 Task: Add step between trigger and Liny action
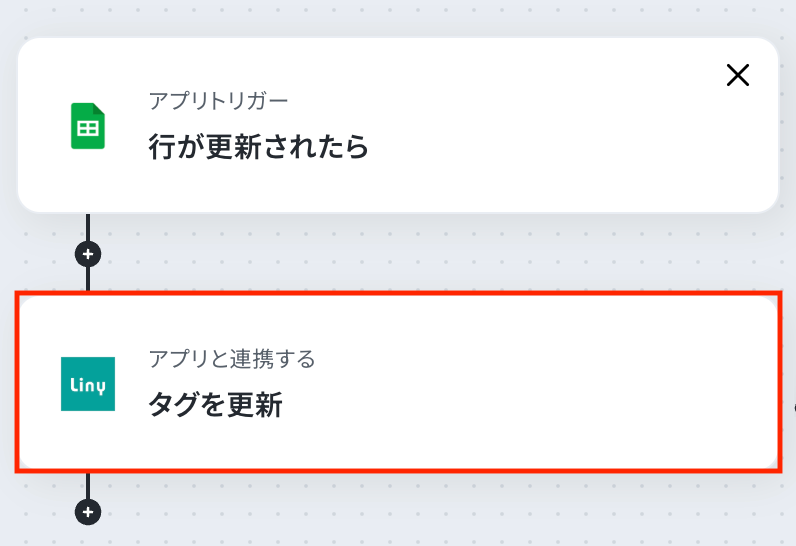click(88, 254)
